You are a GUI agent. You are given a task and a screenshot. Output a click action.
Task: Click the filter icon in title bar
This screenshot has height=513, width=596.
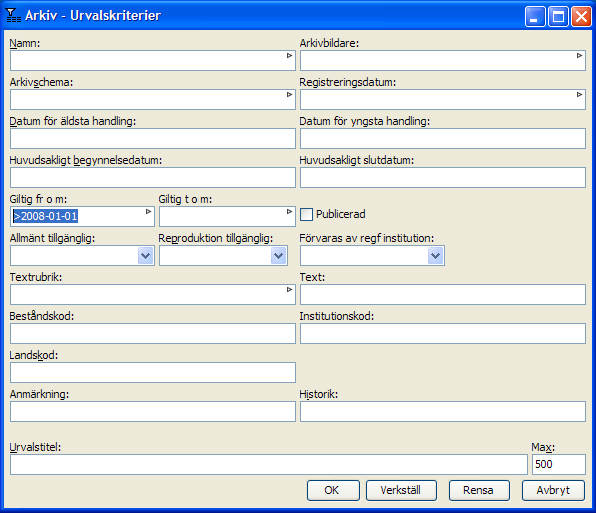point(13,16)
